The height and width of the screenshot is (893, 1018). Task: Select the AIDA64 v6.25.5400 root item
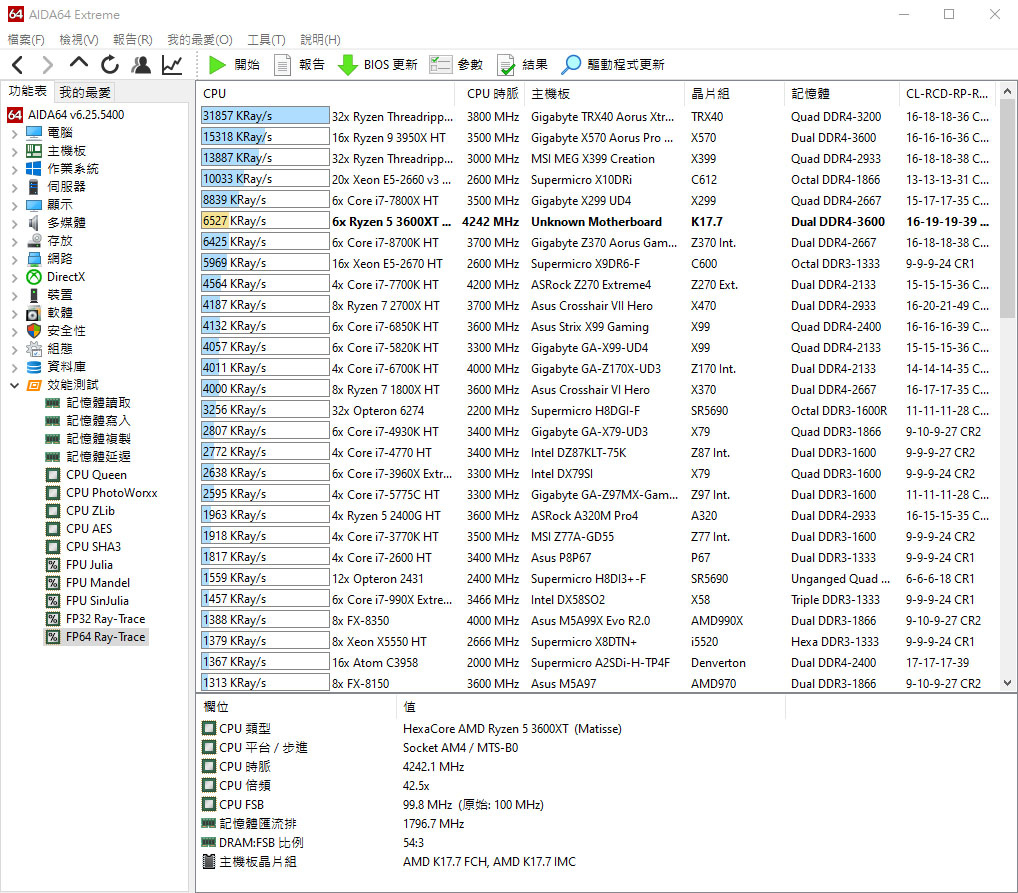point(66,115)
